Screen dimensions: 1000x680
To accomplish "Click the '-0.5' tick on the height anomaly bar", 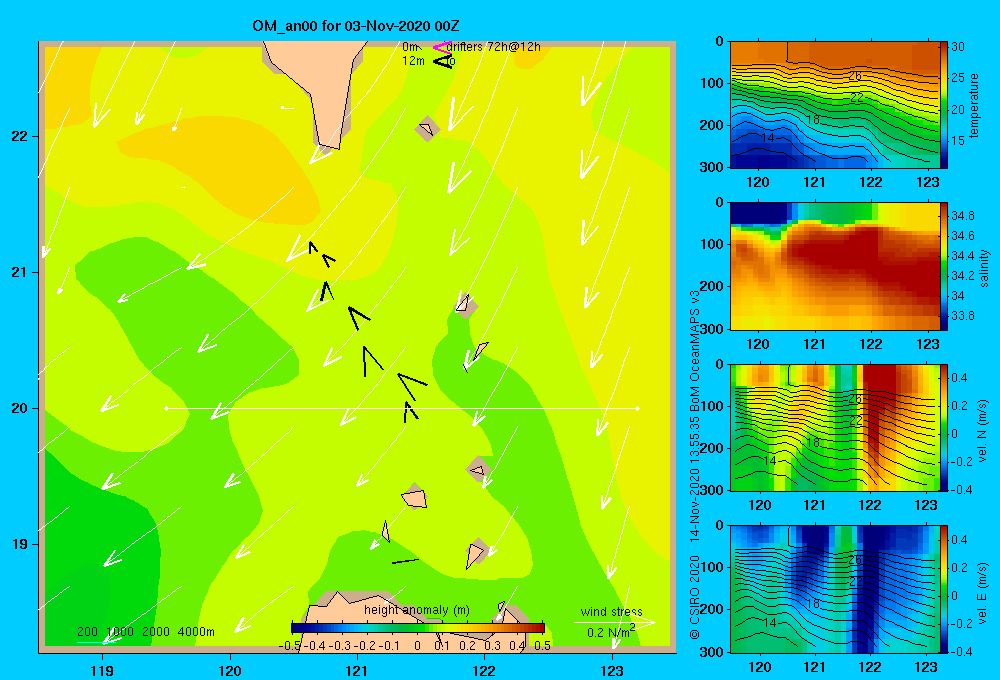I will [x=290, y=646].
